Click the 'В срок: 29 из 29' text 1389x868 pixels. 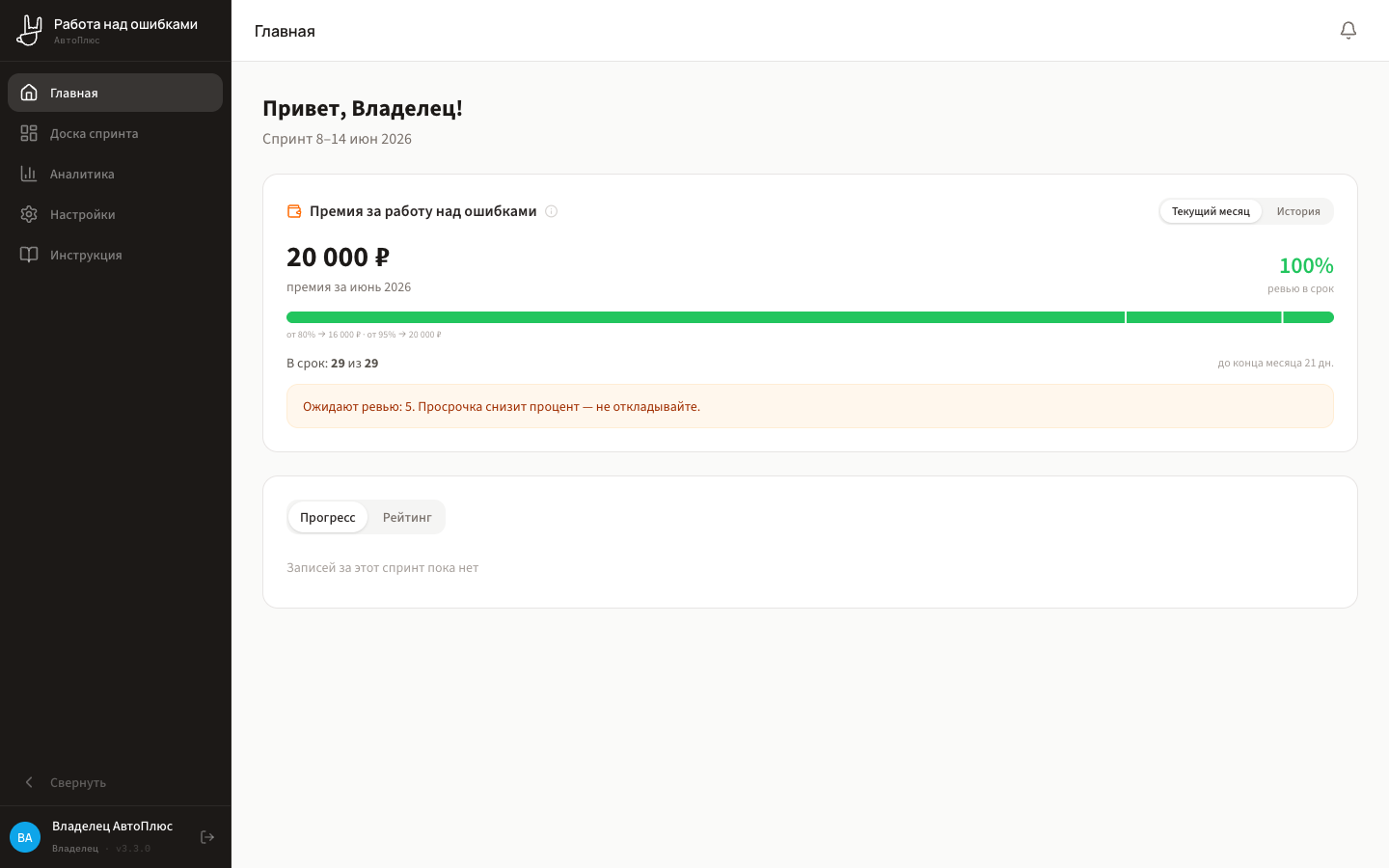click(x=332, y=364)
